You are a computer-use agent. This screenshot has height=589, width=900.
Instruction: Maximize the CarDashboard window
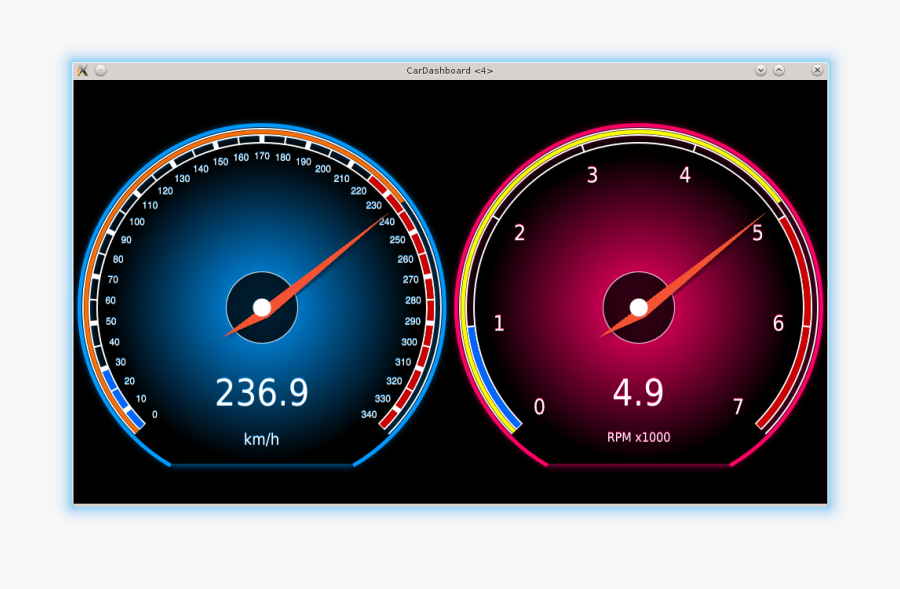click(x=779, y=70)
